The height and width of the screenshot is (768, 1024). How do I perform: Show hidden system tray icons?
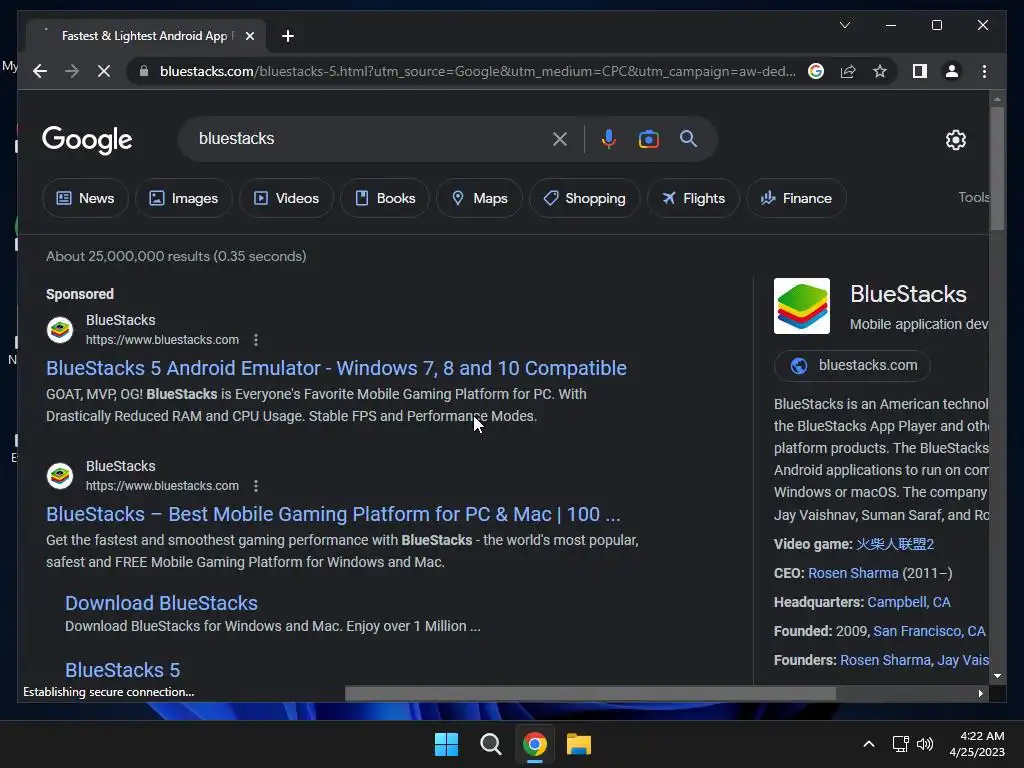pos(869,744)
